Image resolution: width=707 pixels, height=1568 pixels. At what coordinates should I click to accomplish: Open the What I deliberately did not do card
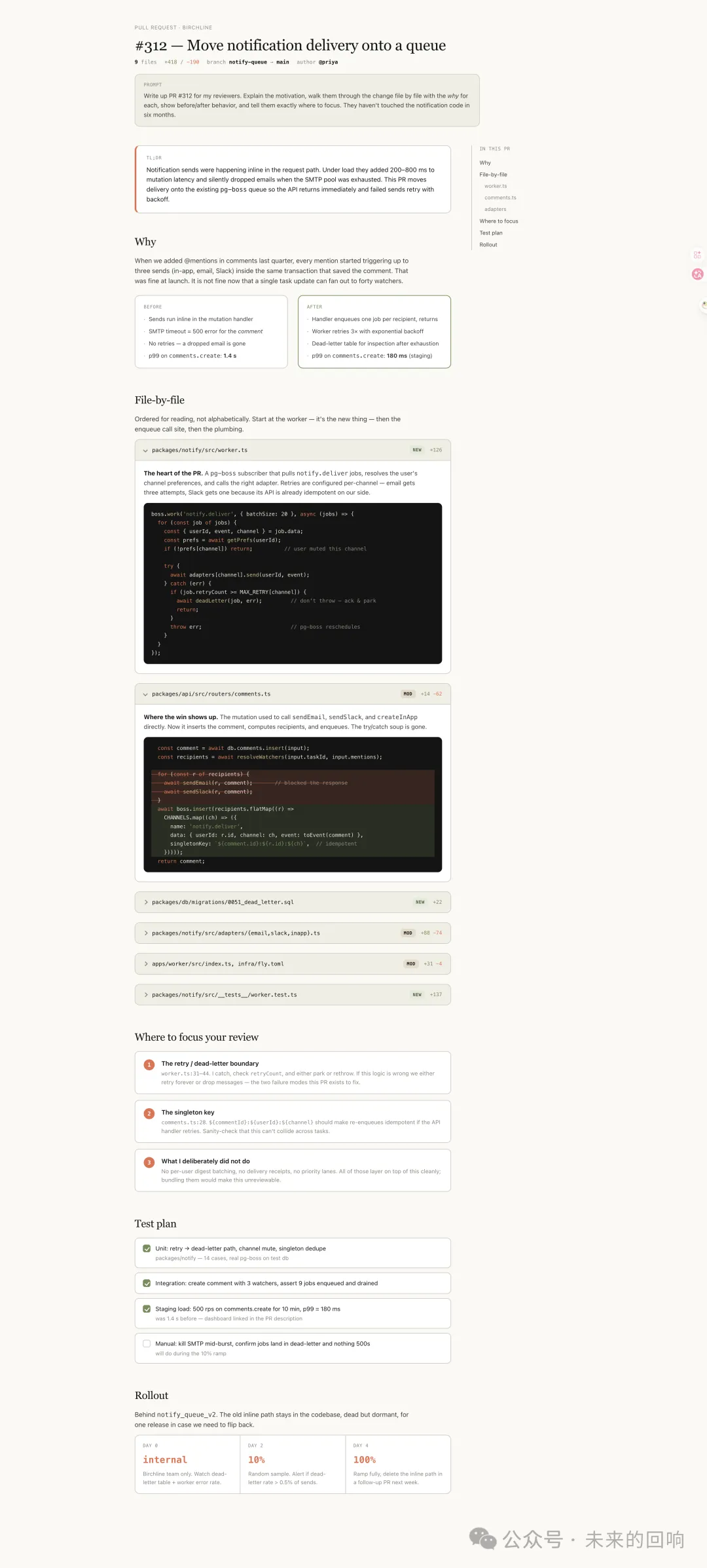click(293, 1170)
